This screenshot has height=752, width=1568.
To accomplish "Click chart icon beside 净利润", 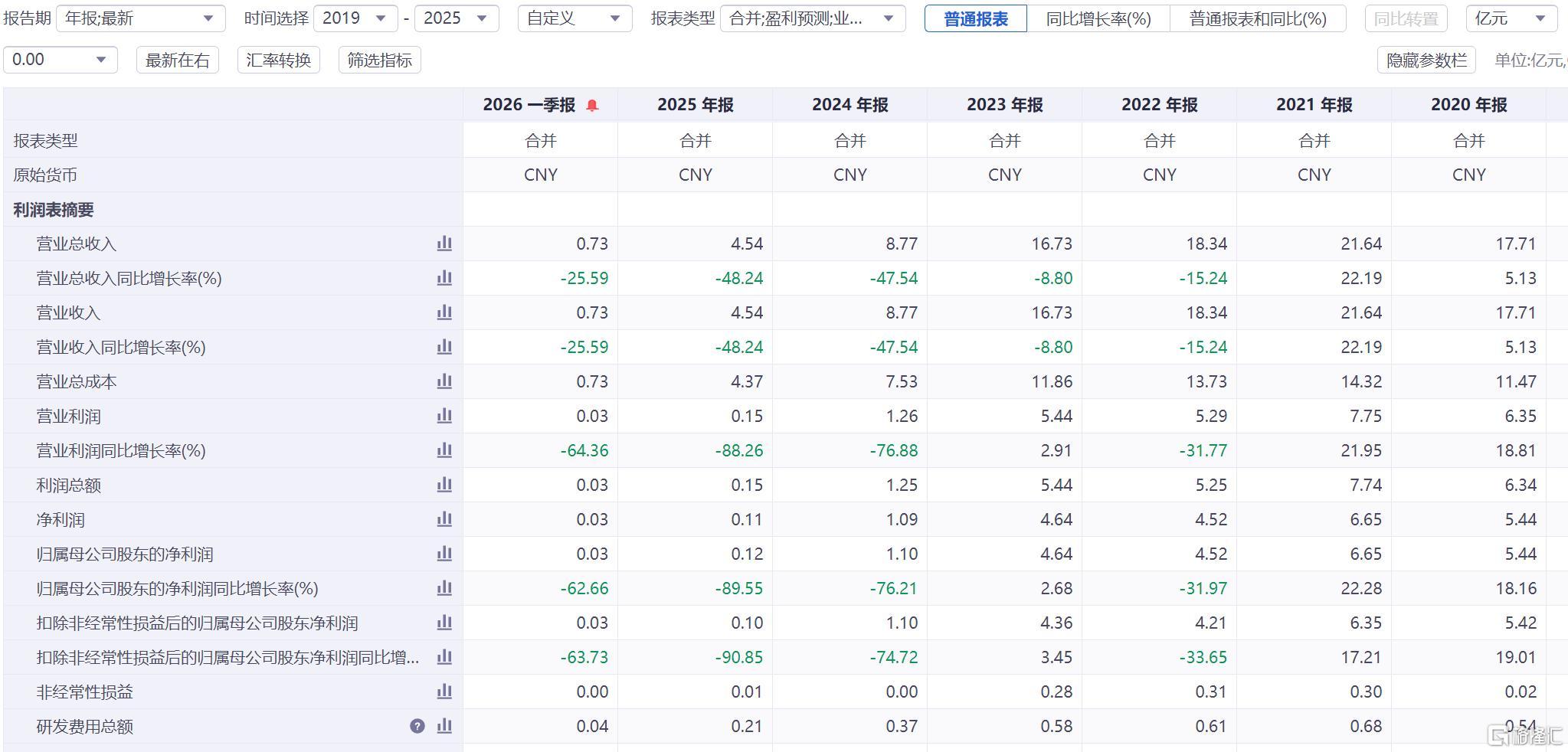I will point(444,519).
